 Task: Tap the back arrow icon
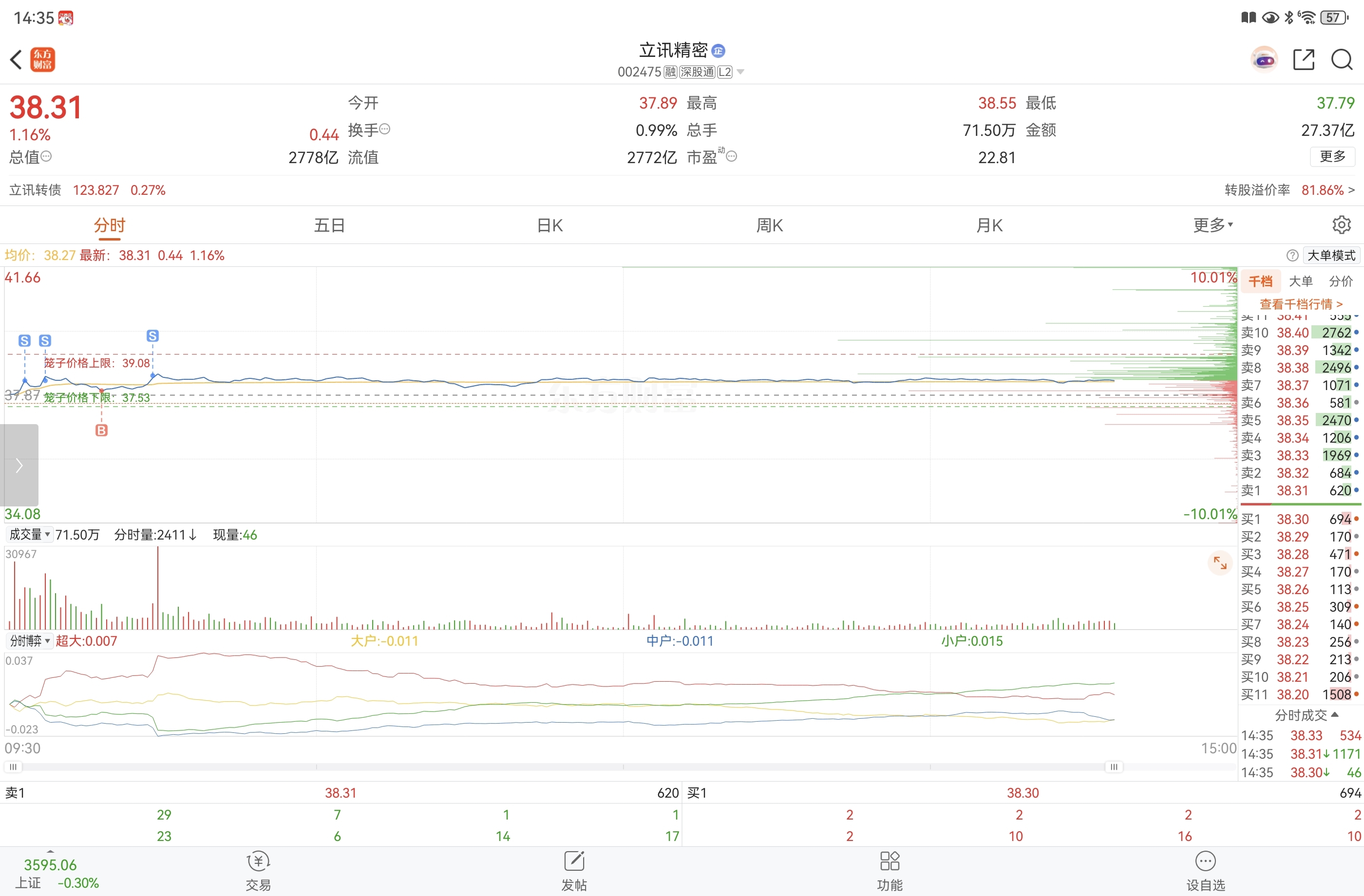[16, 59]
